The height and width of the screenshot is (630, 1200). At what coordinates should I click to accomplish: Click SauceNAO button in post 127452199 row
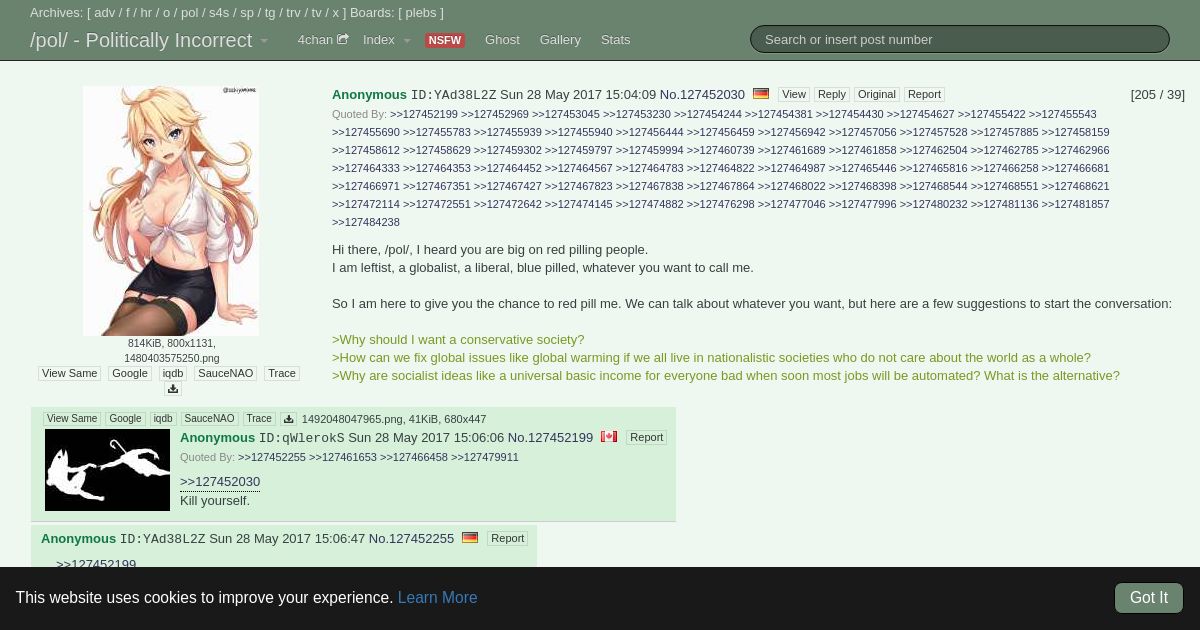pos(209,419)
